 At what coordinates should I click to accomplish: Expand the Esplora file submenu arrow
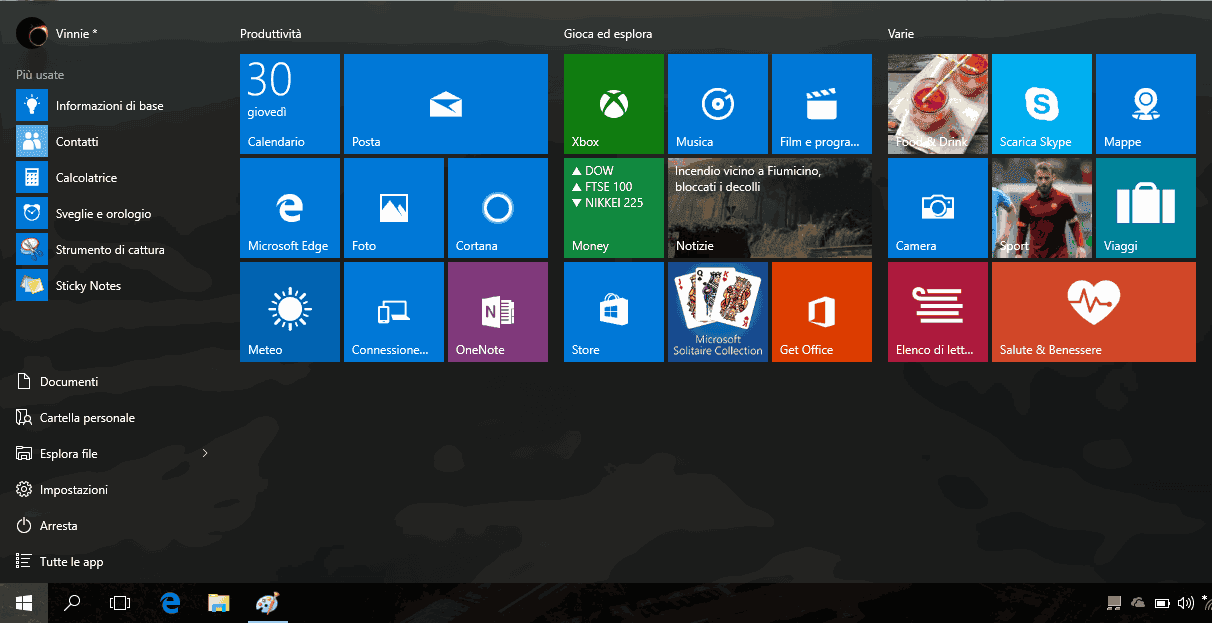204,453
